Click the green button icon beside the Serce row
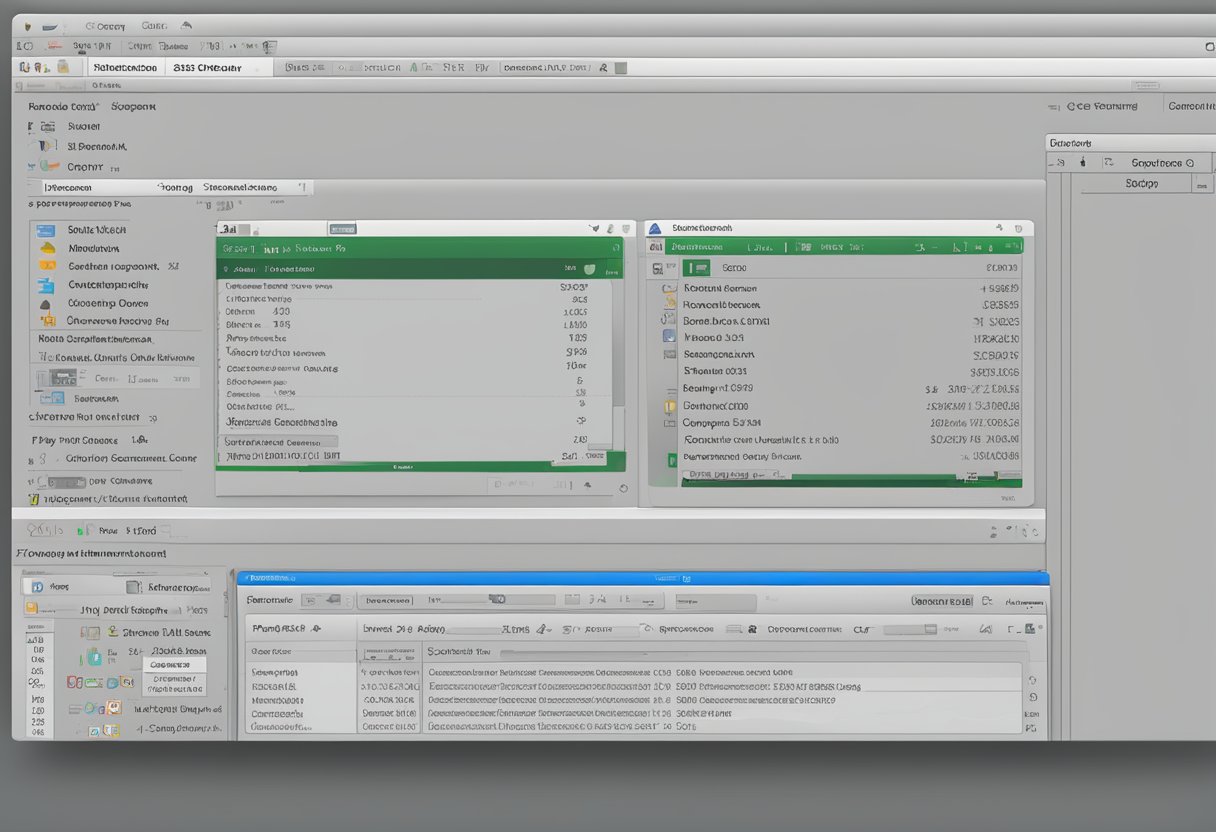The height and width of the screenshot is (832, 1216). 697,268
